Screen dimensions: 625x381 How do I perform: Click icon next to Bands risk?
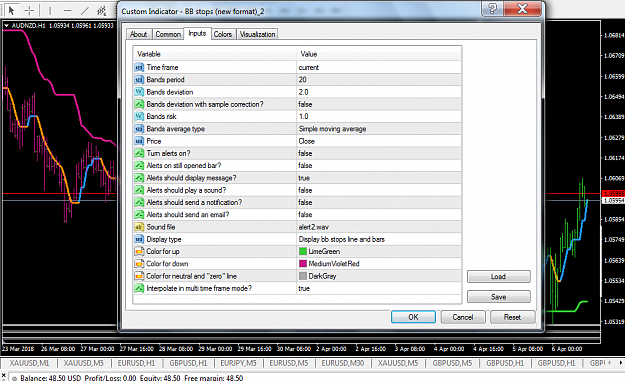[x=139, y=116]
